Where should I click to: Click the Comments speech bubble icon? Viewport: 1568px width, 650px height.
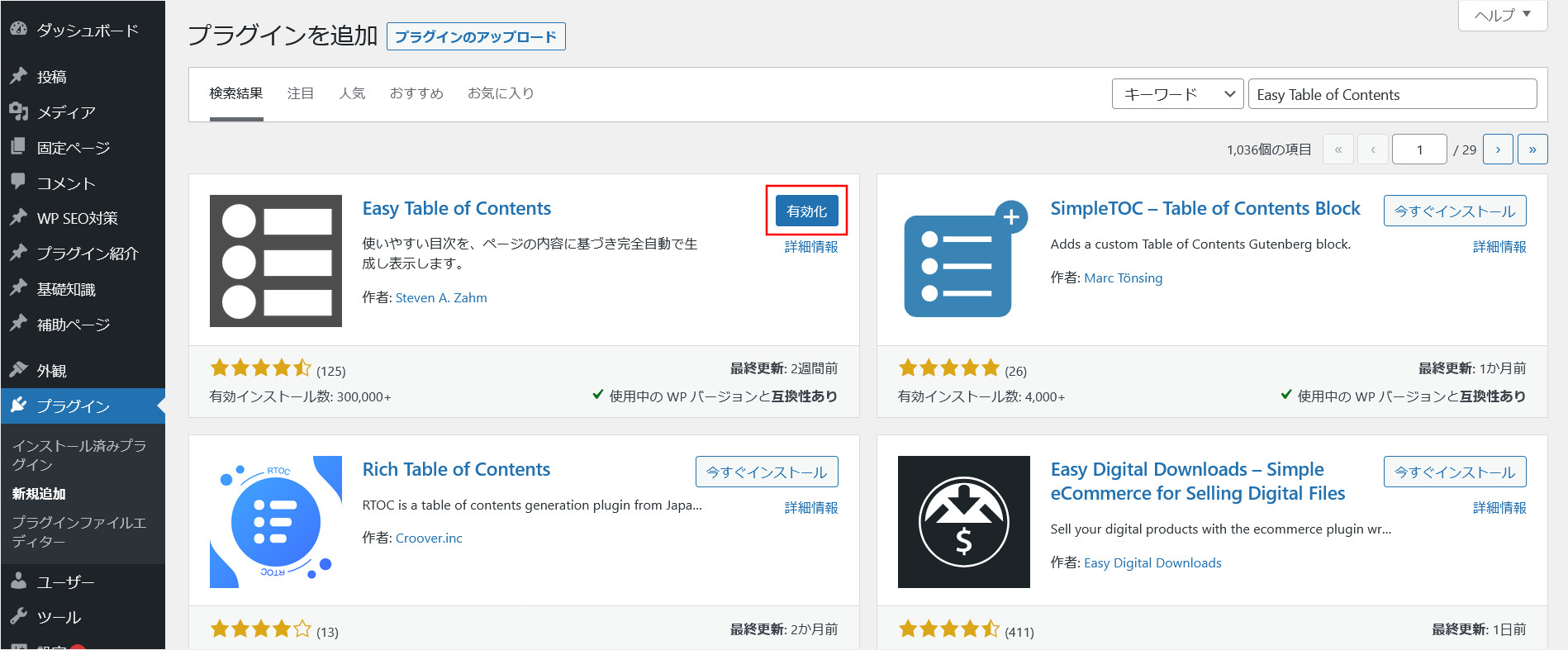(18, 182)
